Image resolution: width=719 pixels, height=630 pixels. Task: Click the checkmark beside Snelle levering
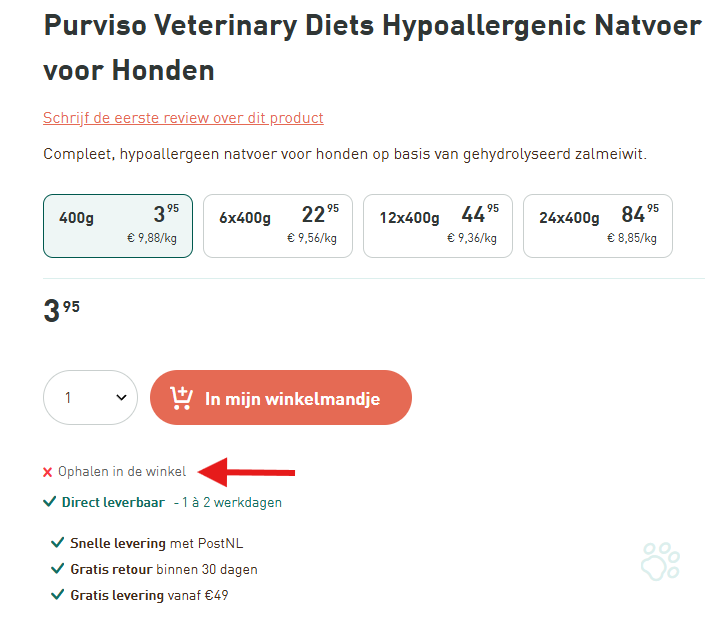coord(57,543)
